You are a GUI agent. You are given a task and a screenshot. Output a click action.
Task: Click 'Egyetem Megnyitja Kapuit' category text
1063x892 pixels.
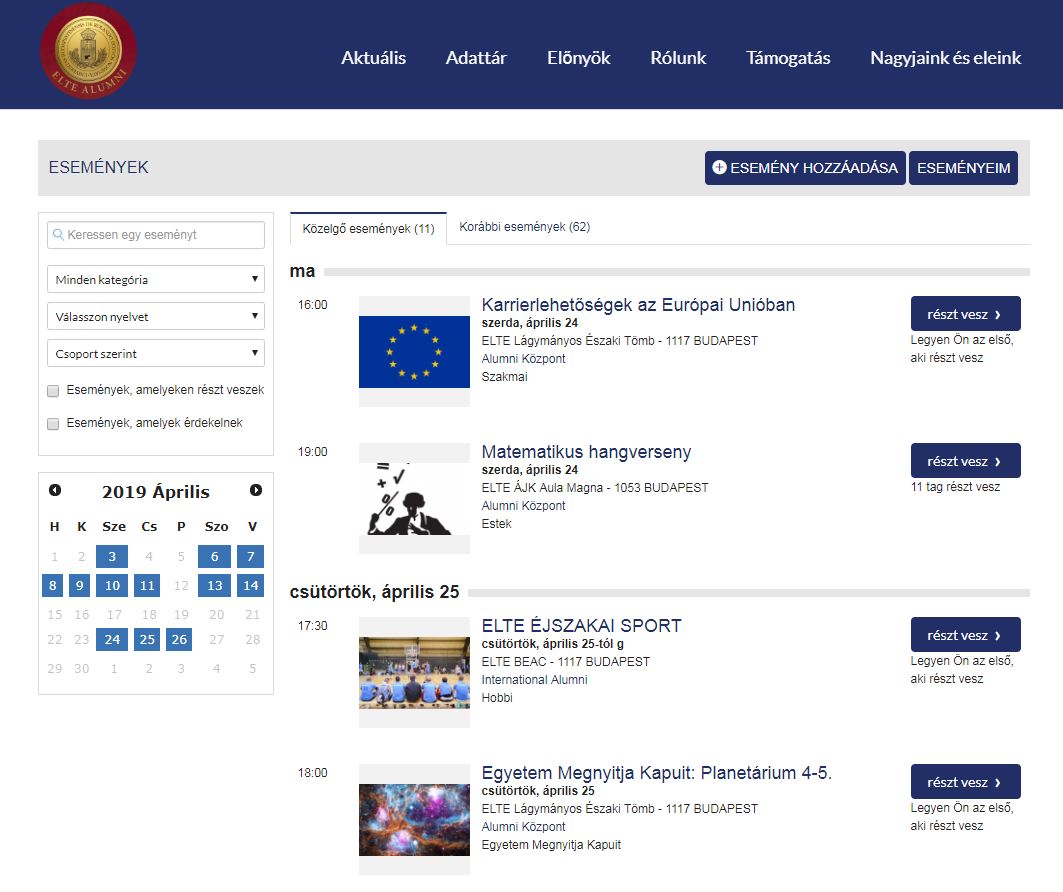click(551, 845)
